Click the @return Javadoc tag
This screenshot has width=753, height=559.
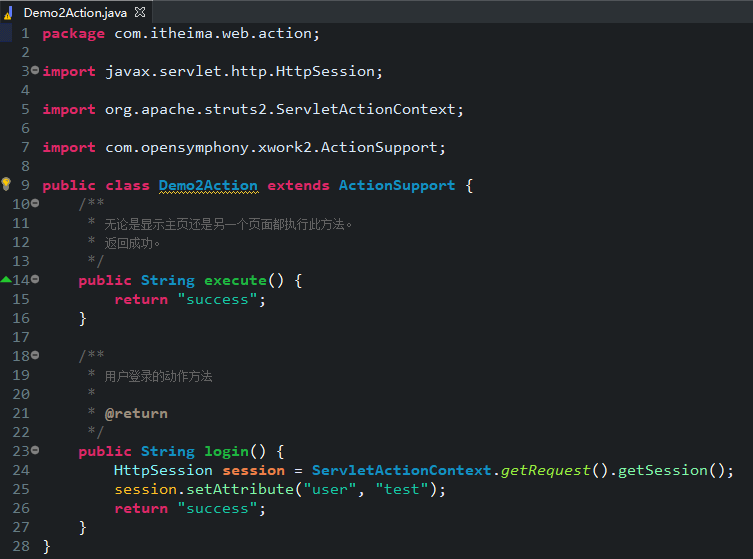click(x=136, y=413)
